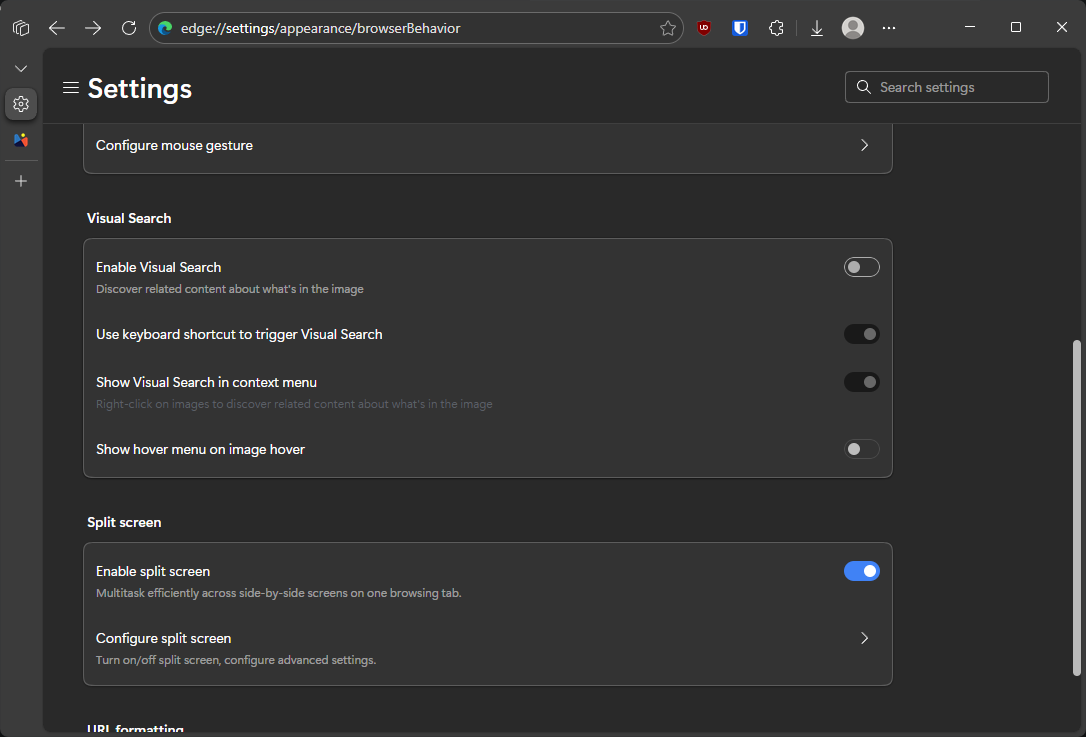Click the uBlock Origin extension icon
This screenshot has width=1086, height=737.
(704, 28)
